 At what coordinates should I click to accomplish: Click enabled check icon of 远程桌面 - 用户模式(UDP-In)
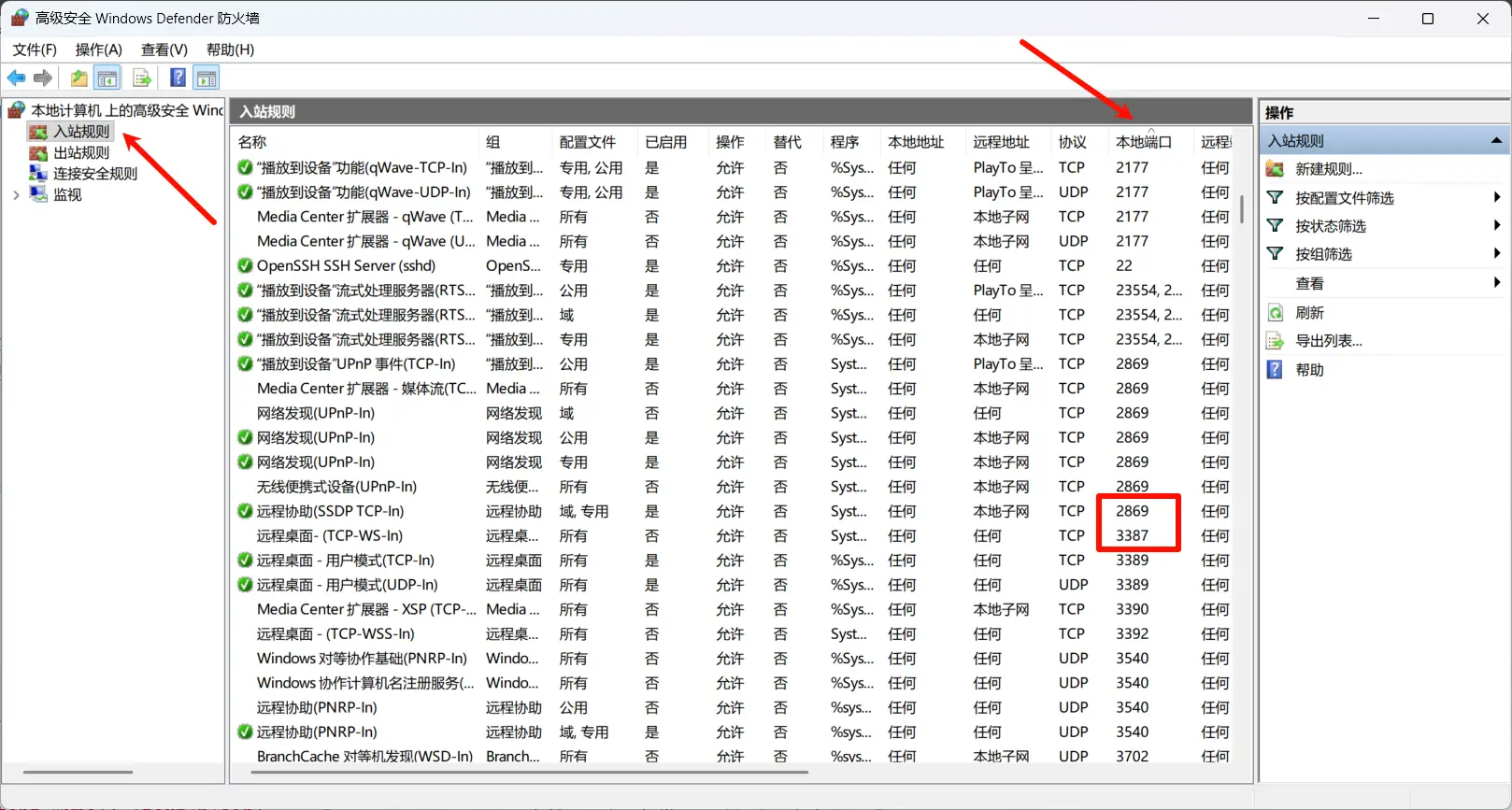245,585
